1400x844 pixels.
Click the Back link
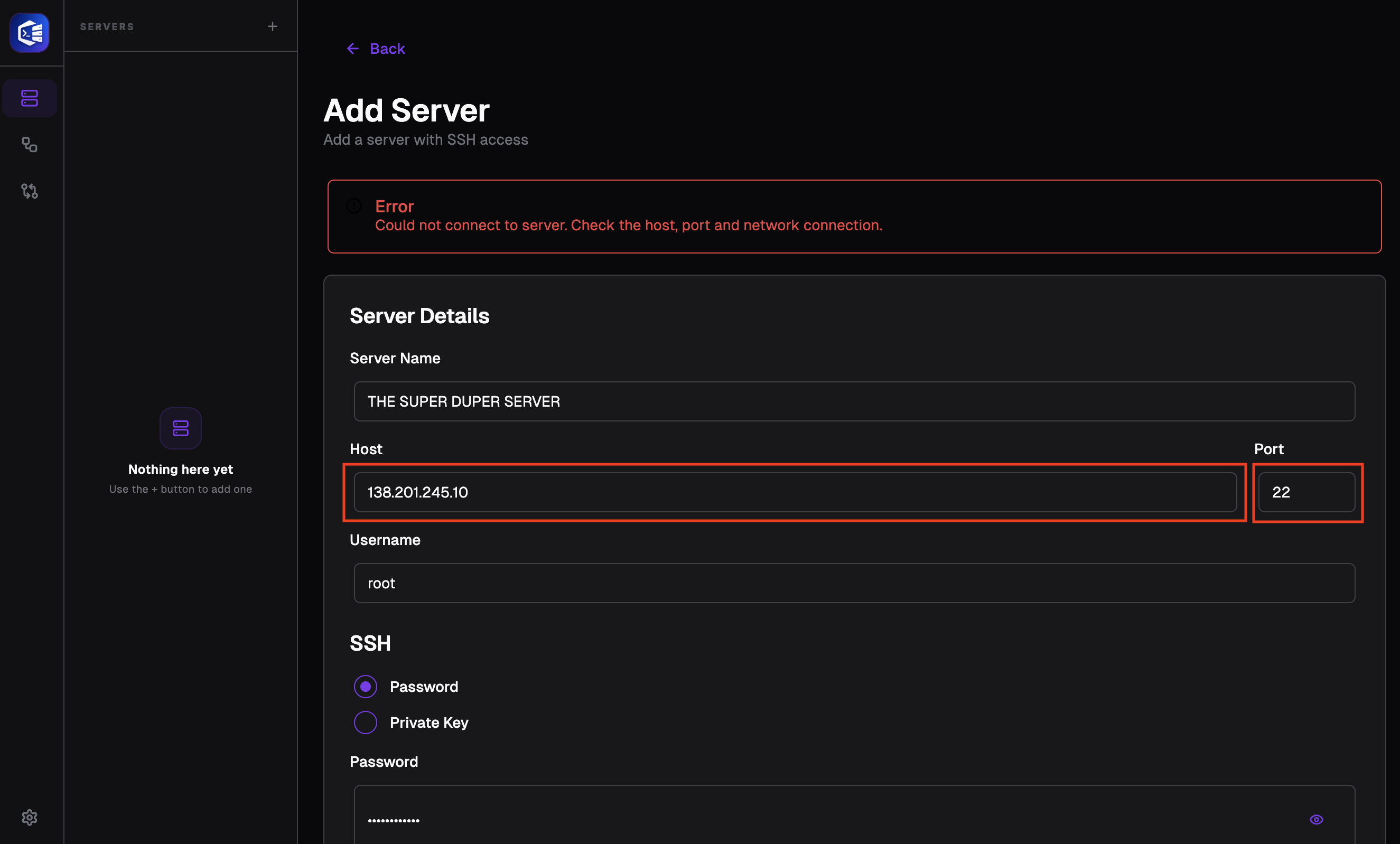(376, 49)
